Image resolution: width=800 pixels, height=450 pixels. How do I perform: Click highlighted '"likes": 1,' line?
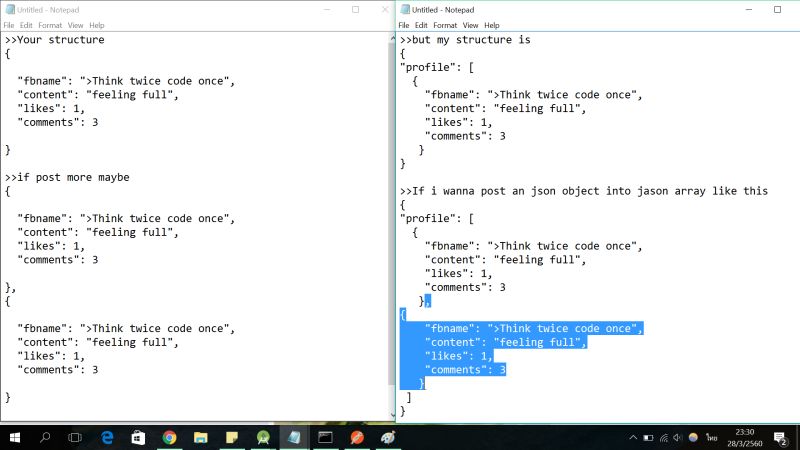[x=459, y=356]
